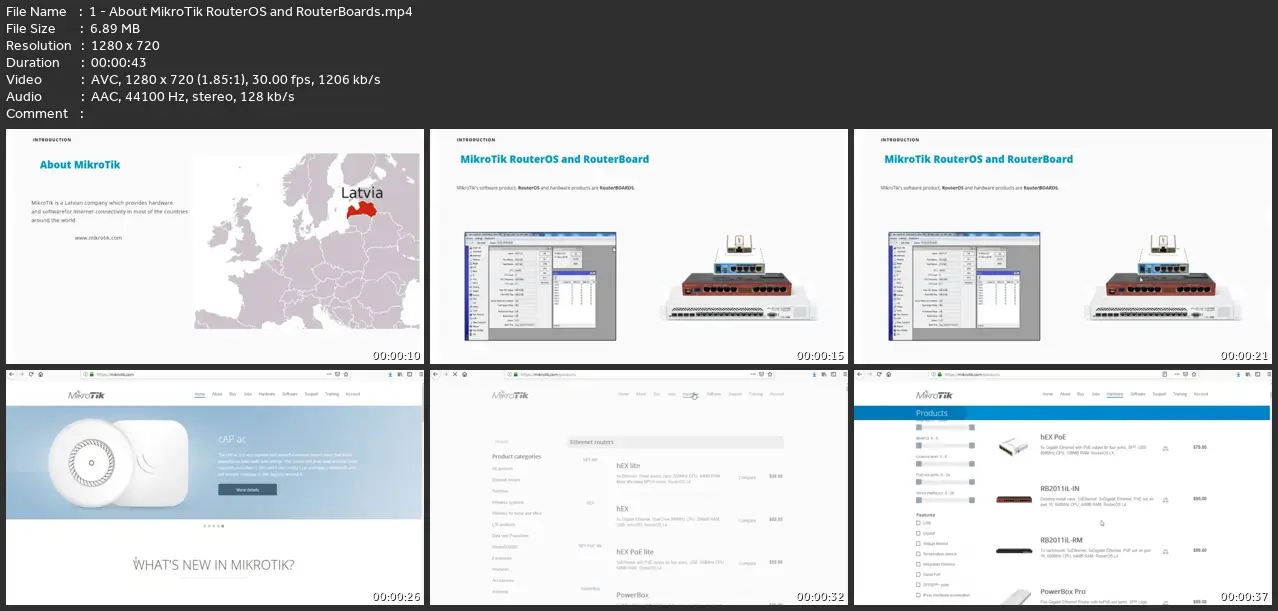Click the PoE-out ports range slider
The image size is (1278, 611).
point(945,482)
